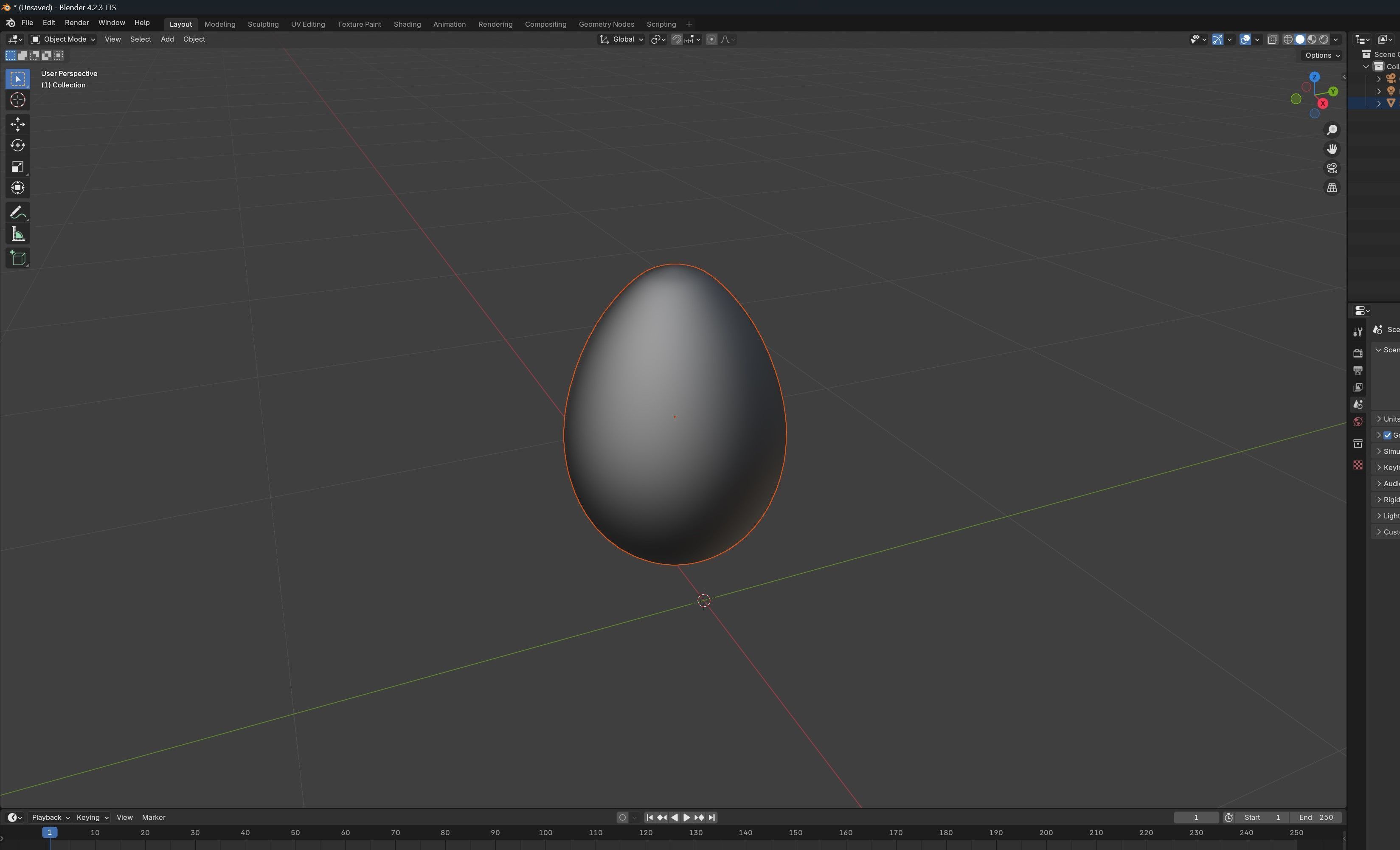1400x850 pixels.
Task: Open the viewport Add menu
Action: pyautogui.click(x=167, y=39)
